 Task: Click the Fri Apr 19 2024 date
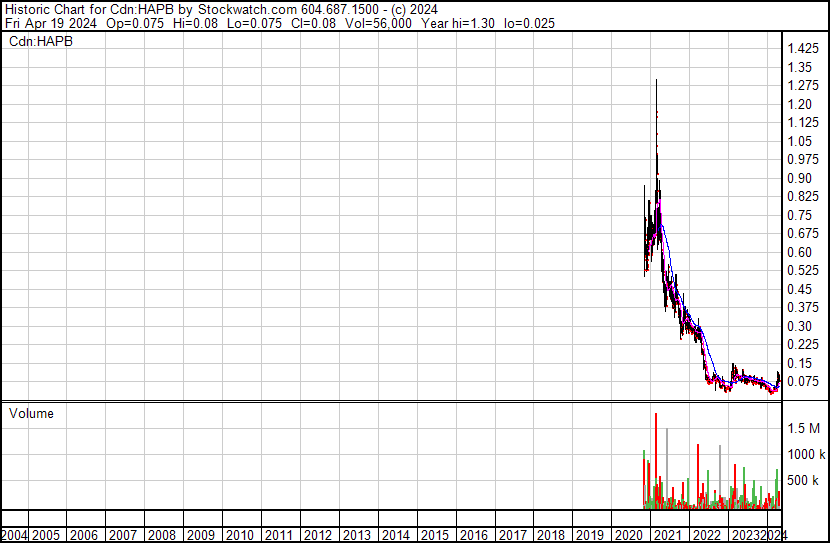tap(50, 22)
